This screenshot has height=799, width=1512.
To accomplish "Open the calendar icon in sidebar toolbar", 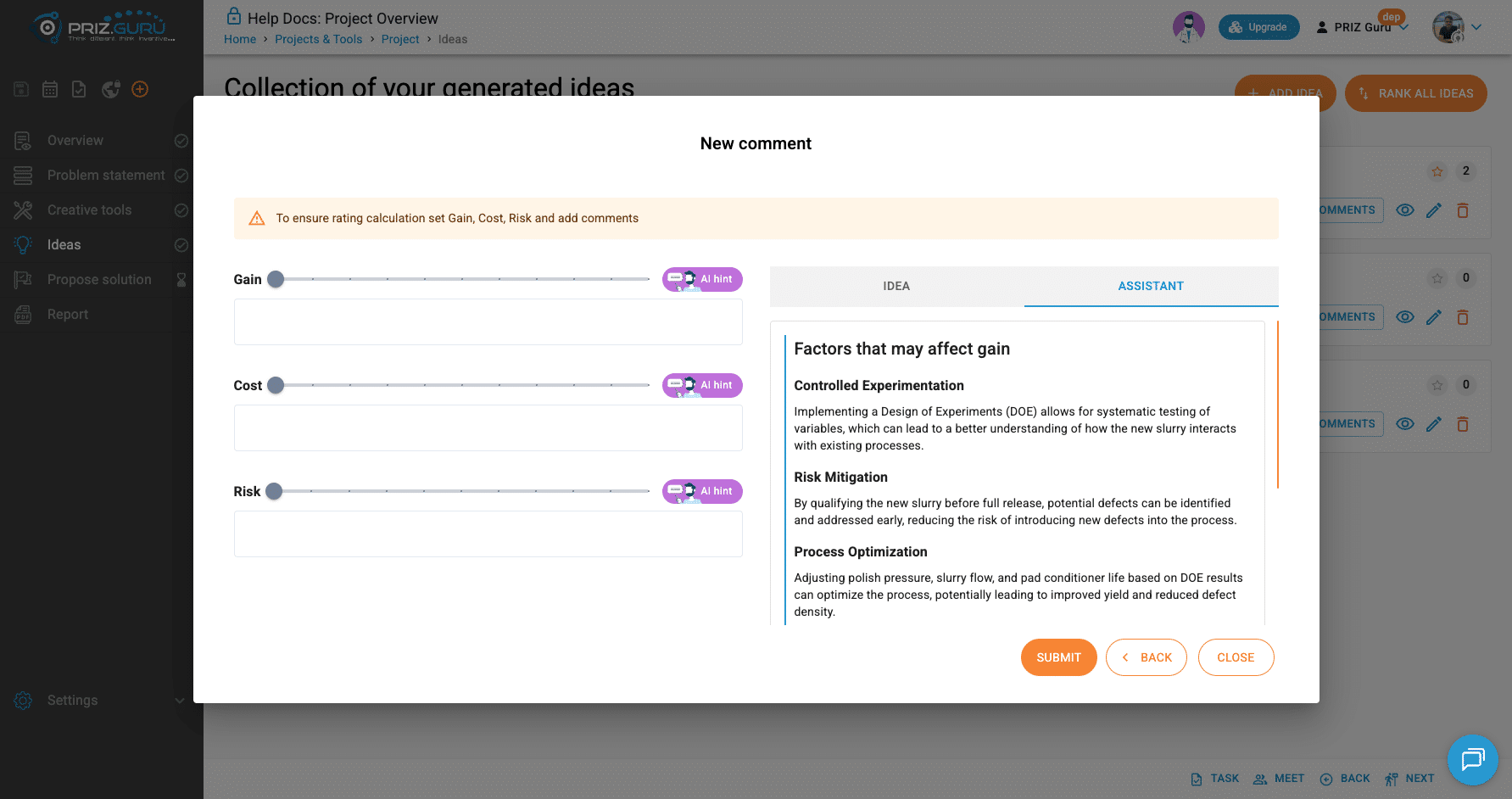I will tap(50, 89).
